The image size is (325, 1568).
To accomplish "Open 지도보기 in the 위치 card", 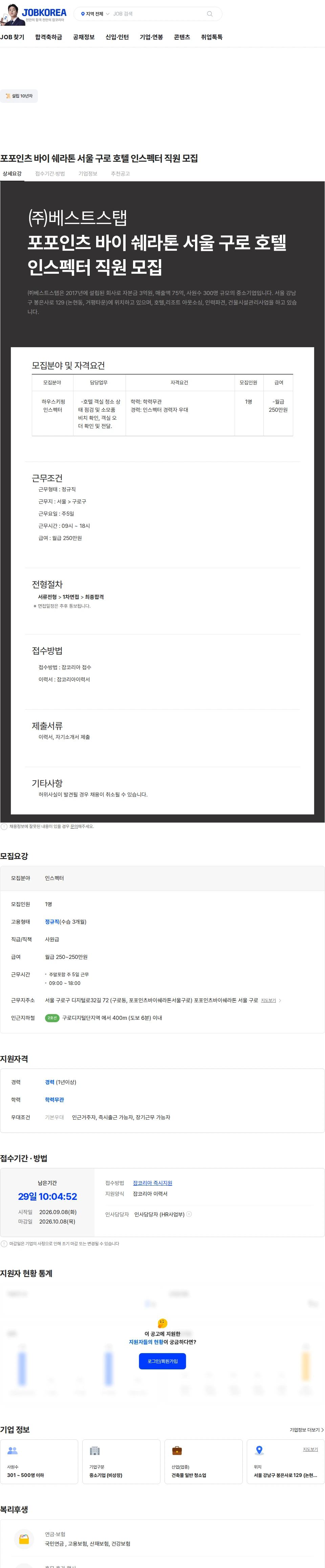I will [310, 1449].
